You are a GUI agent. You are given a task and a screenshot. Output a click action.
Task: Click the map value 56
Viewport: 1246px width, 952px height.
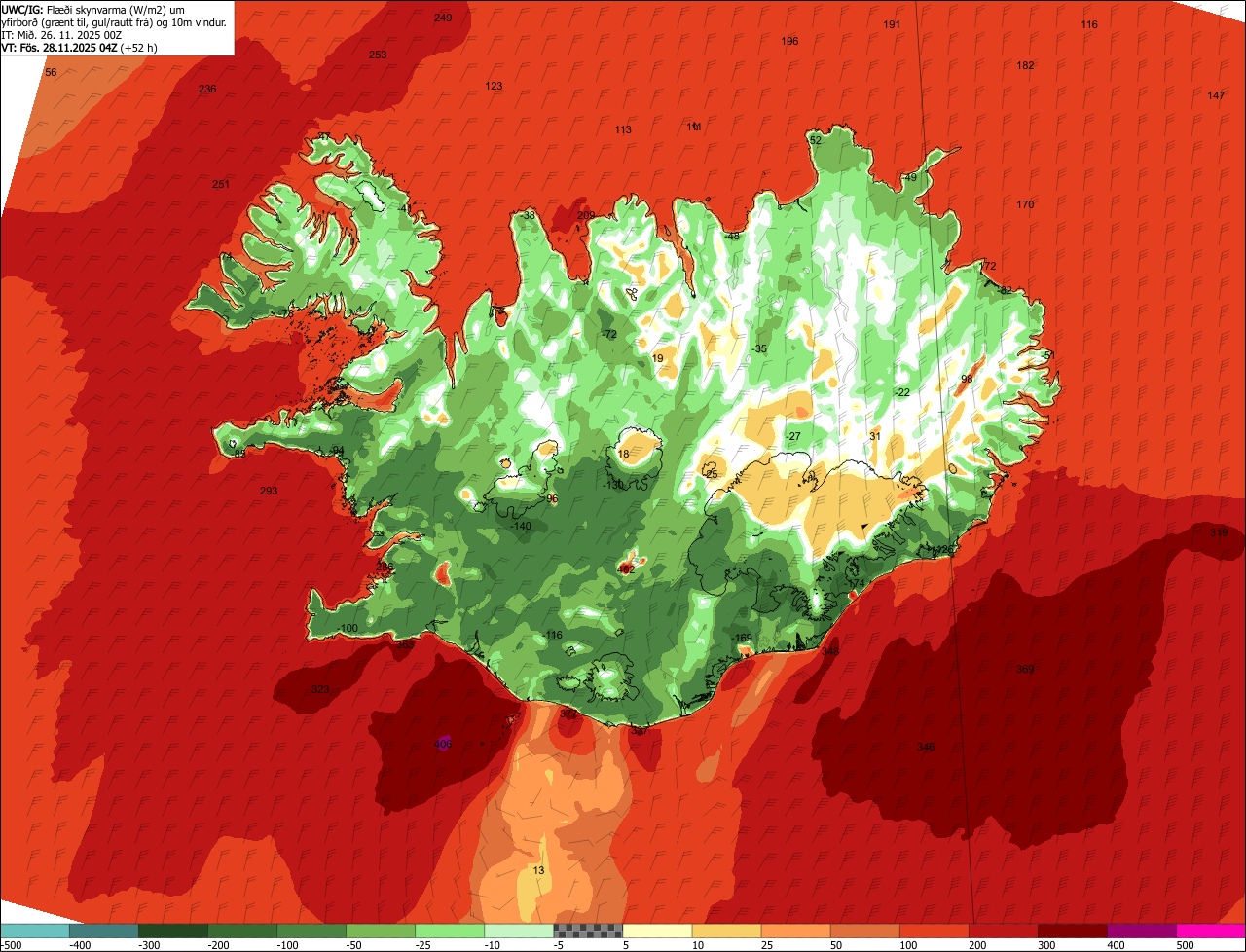pos(51,73)
